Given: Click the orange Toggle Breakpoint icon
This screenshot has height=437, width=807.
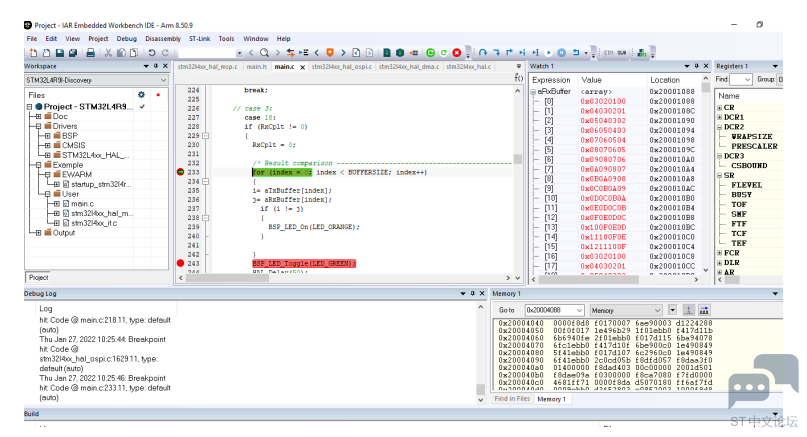Looking at the screenshot, I should [x=330, y=53].
